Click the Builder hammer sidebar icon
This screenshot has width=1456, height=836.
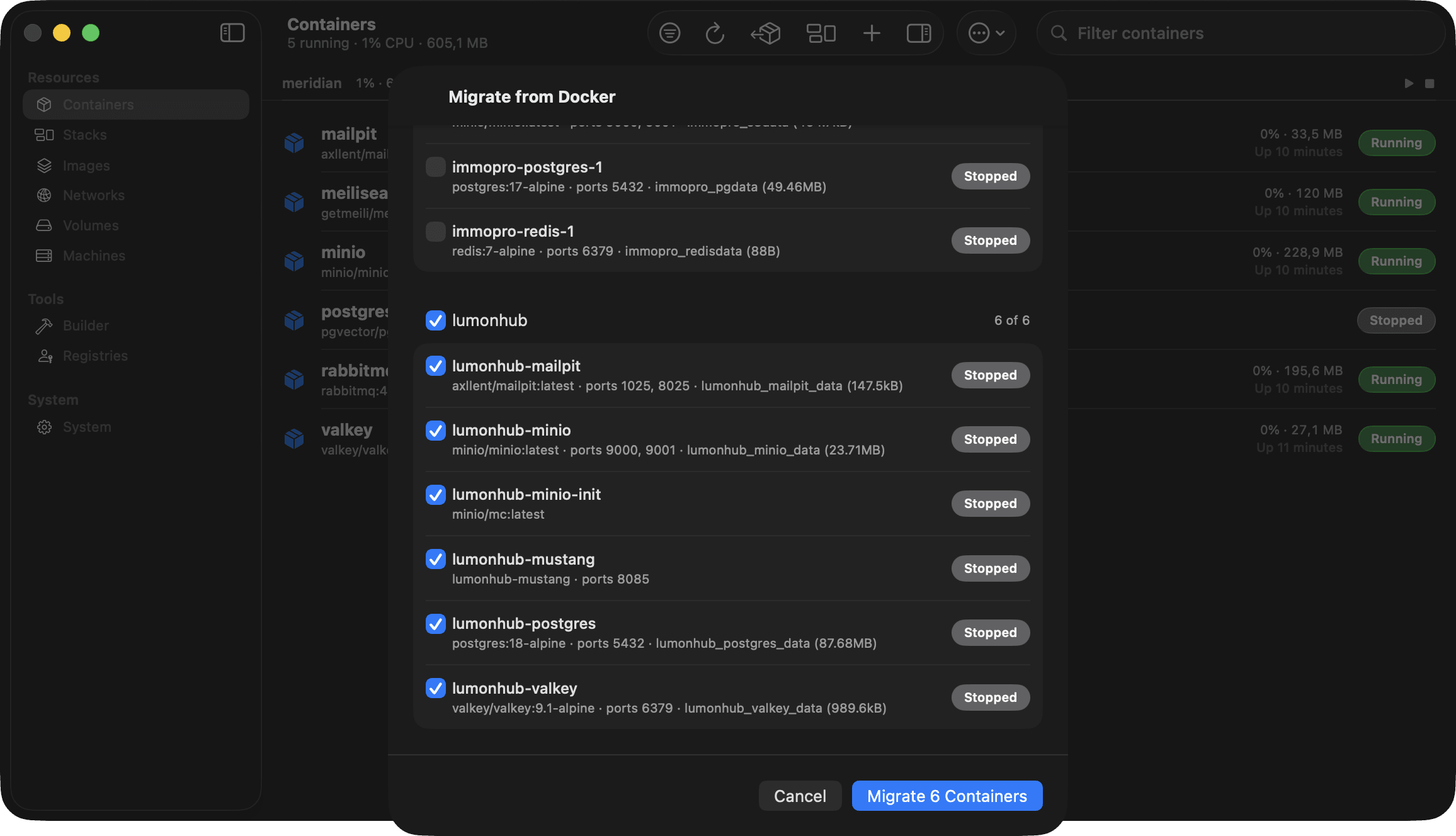[44, 325]
